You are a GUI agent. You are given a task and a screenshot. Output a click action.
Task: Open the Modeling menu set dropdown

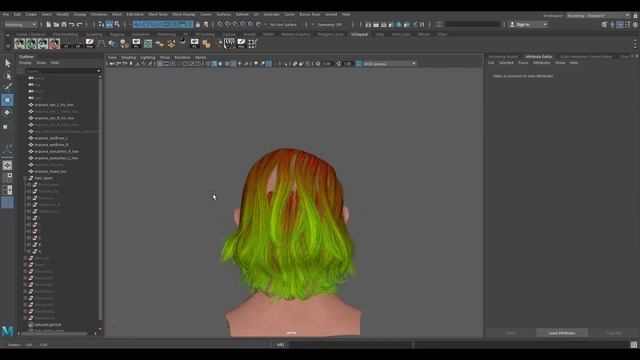coord(20,25)
